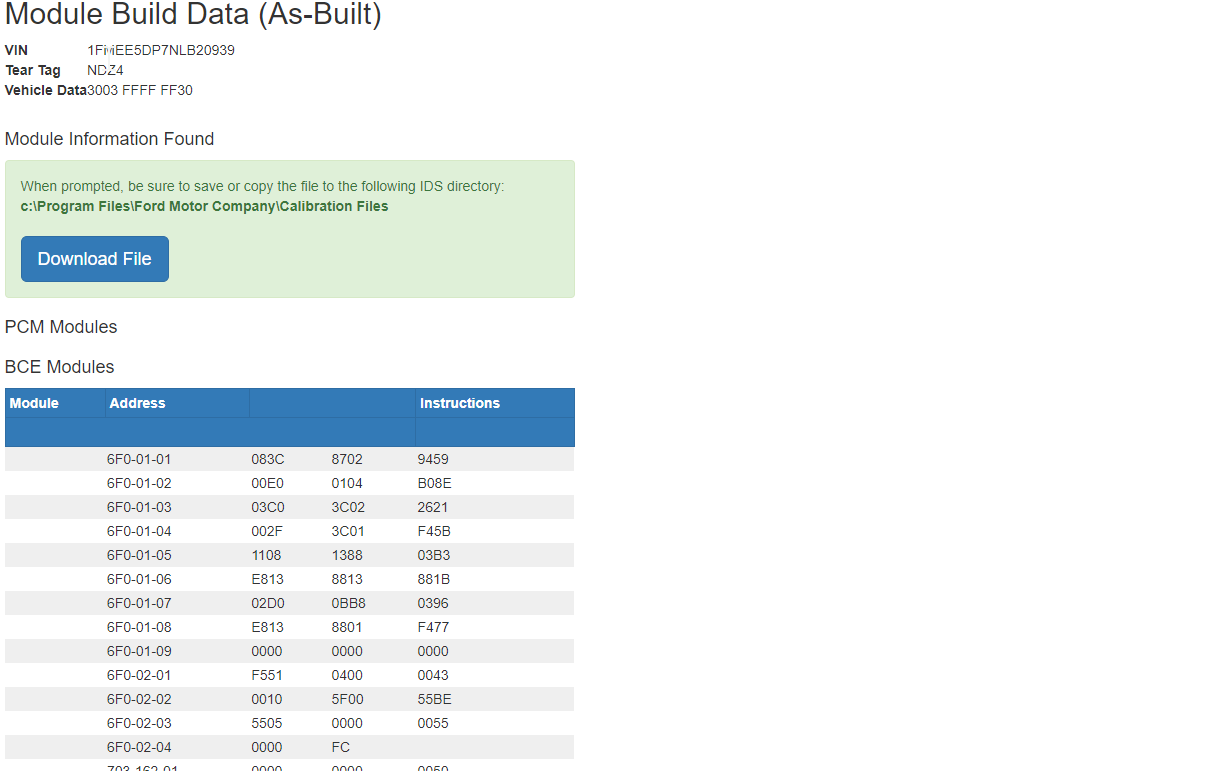Select address cell 6F0-01-08
1212x771 pixels.
[139, 627]
